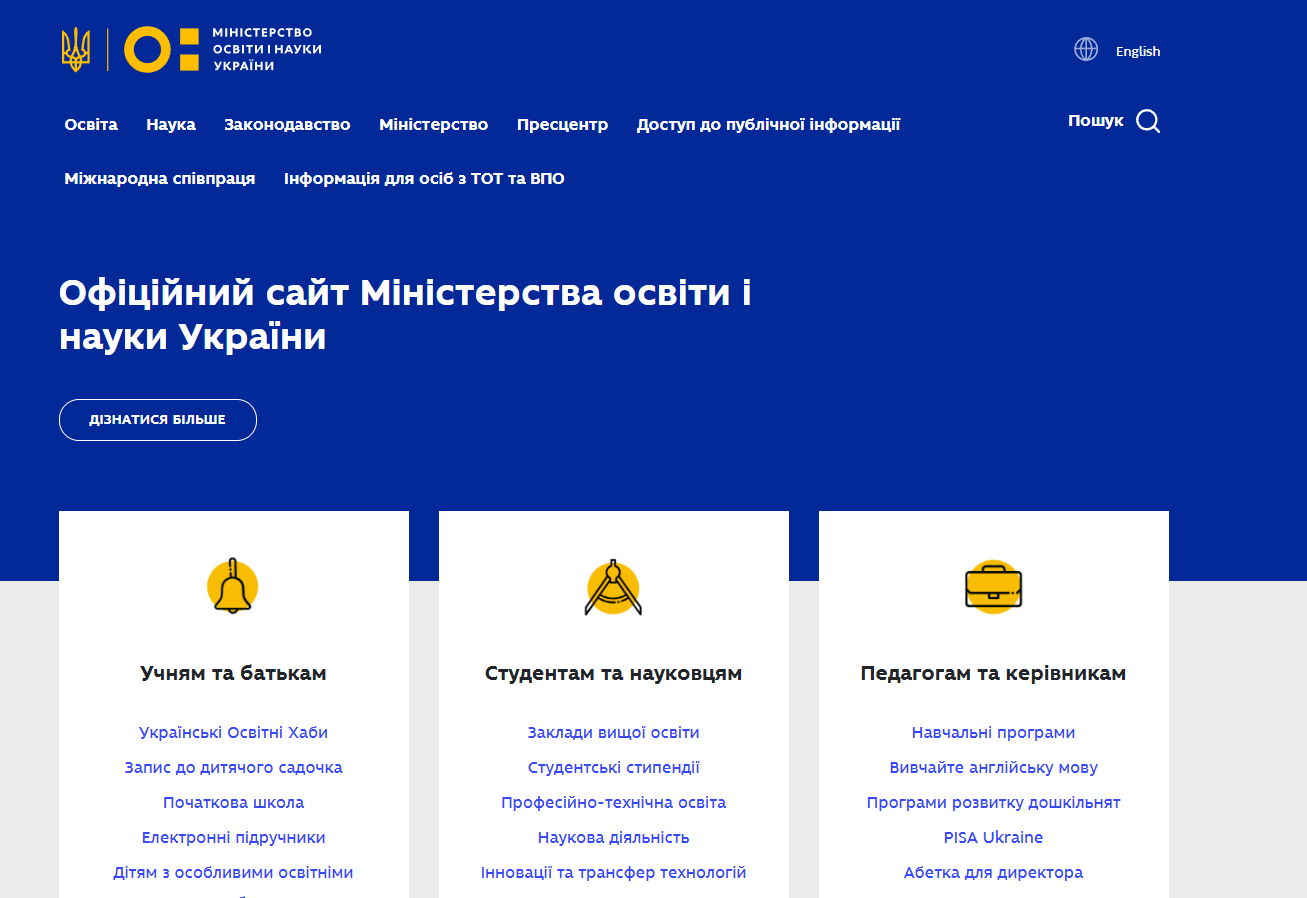Open the Українські Освітні Хаби link
The width and height of the screenshot is (1307, 898).
click(233, 733)
